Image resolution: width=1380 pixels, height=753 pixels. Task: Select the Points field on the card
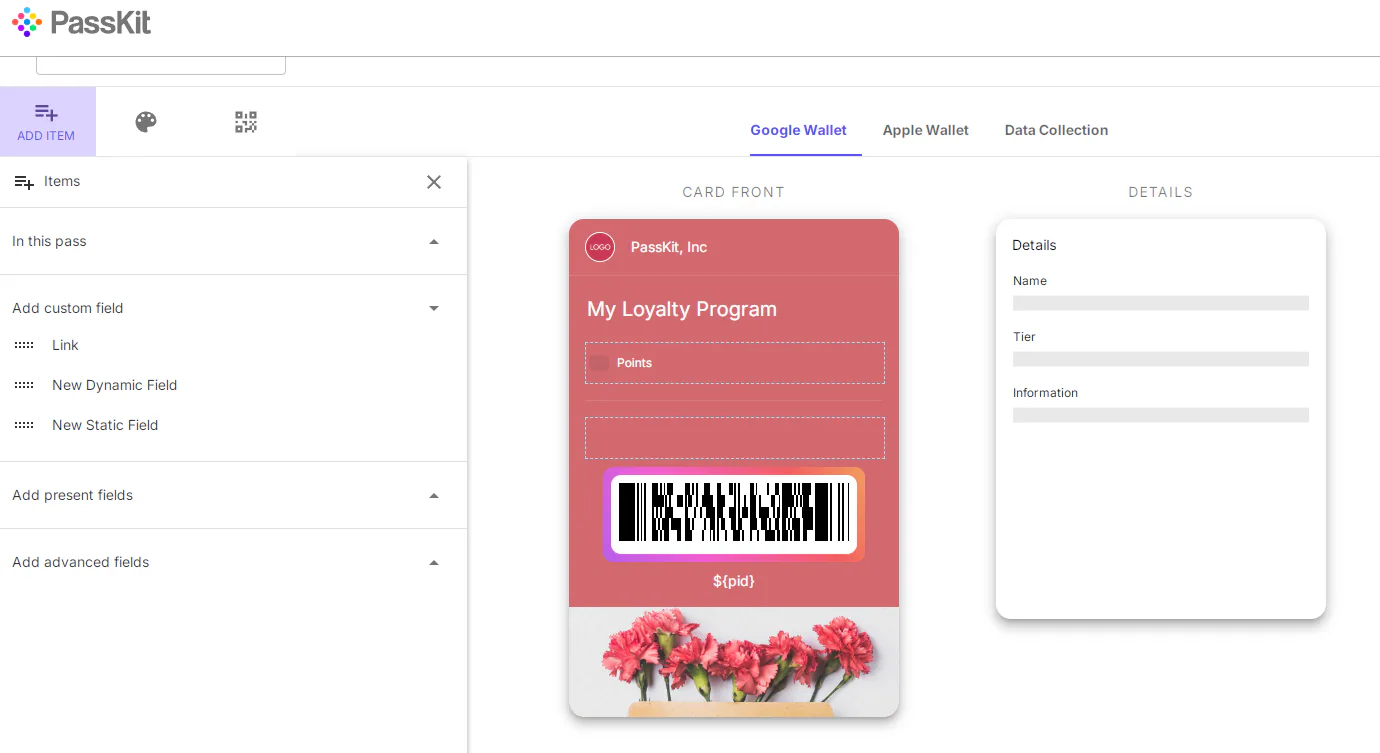pos(735,363)
